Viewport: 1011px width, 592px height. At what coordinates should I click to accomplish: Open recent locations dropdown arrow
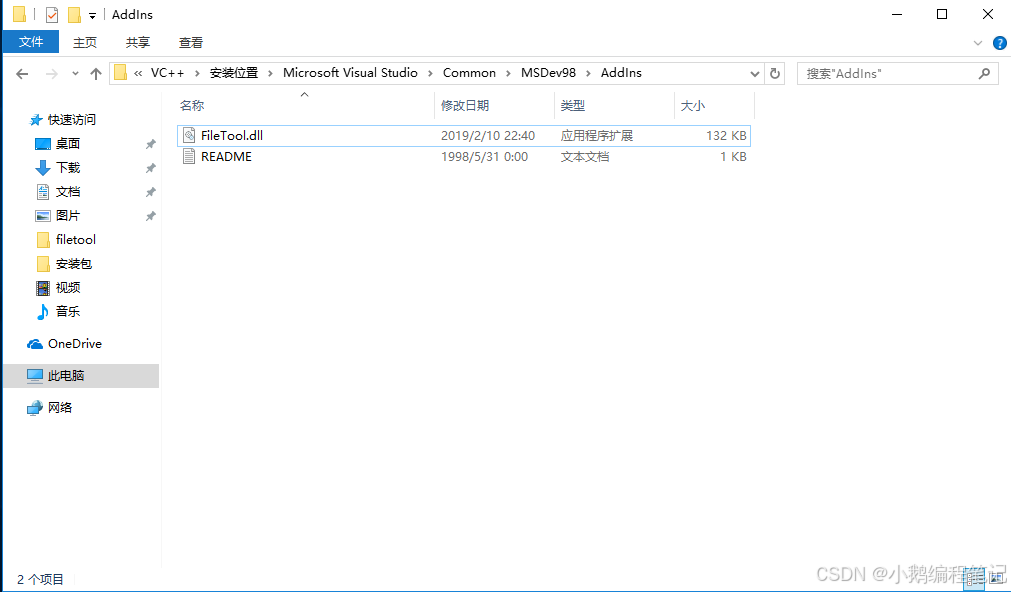coord(75,74)
